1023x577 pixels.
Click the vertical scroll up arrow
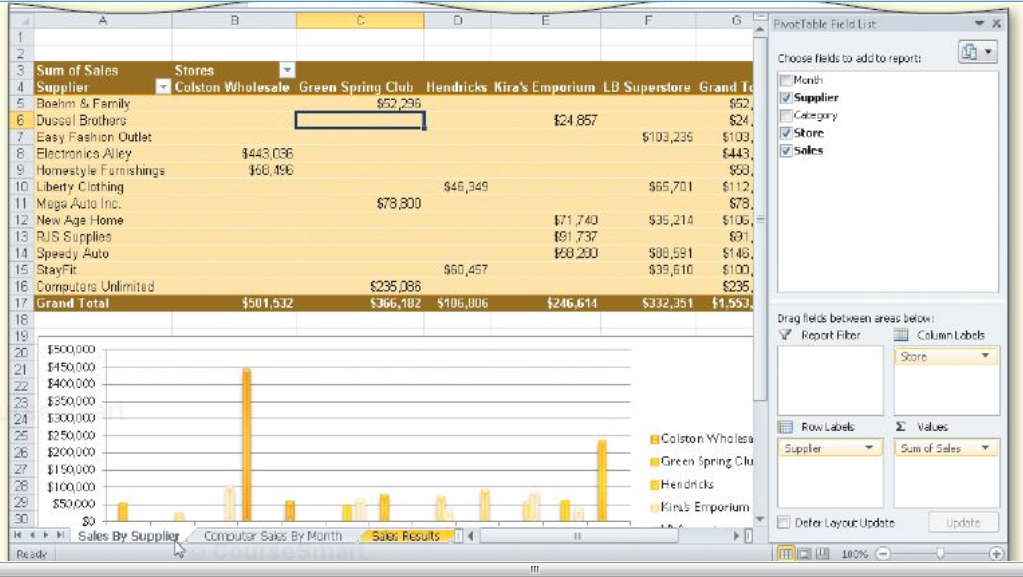click(x=759, y=30)
